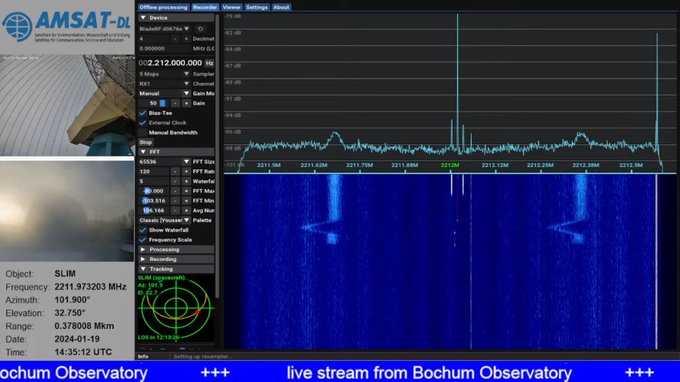Decrease Decimation with minus button
Viewport: 680px width, 382px height.
click(x=175, y=39)
